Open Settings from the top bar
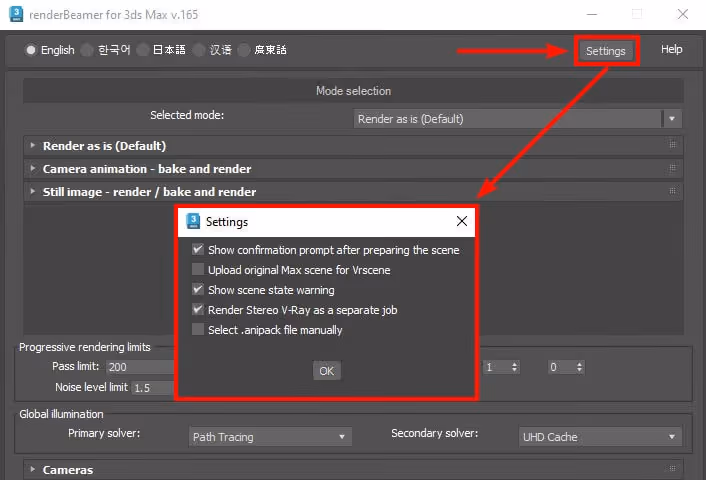 pos(606,51)
